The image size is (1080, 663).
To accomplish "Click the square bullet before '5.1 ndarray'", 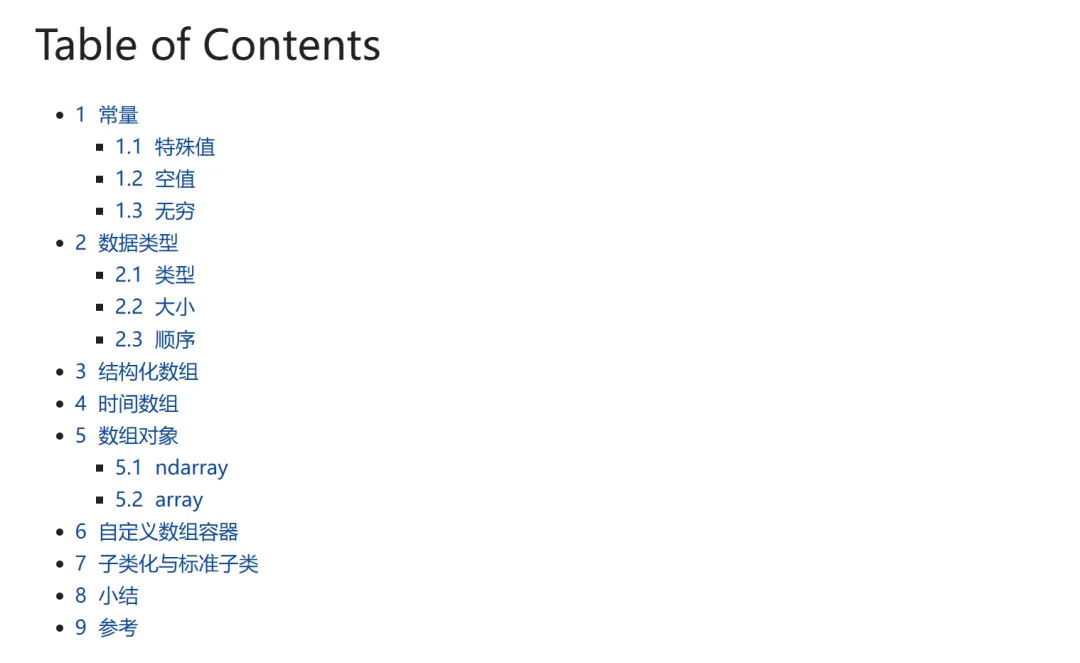I will point(100,468).
